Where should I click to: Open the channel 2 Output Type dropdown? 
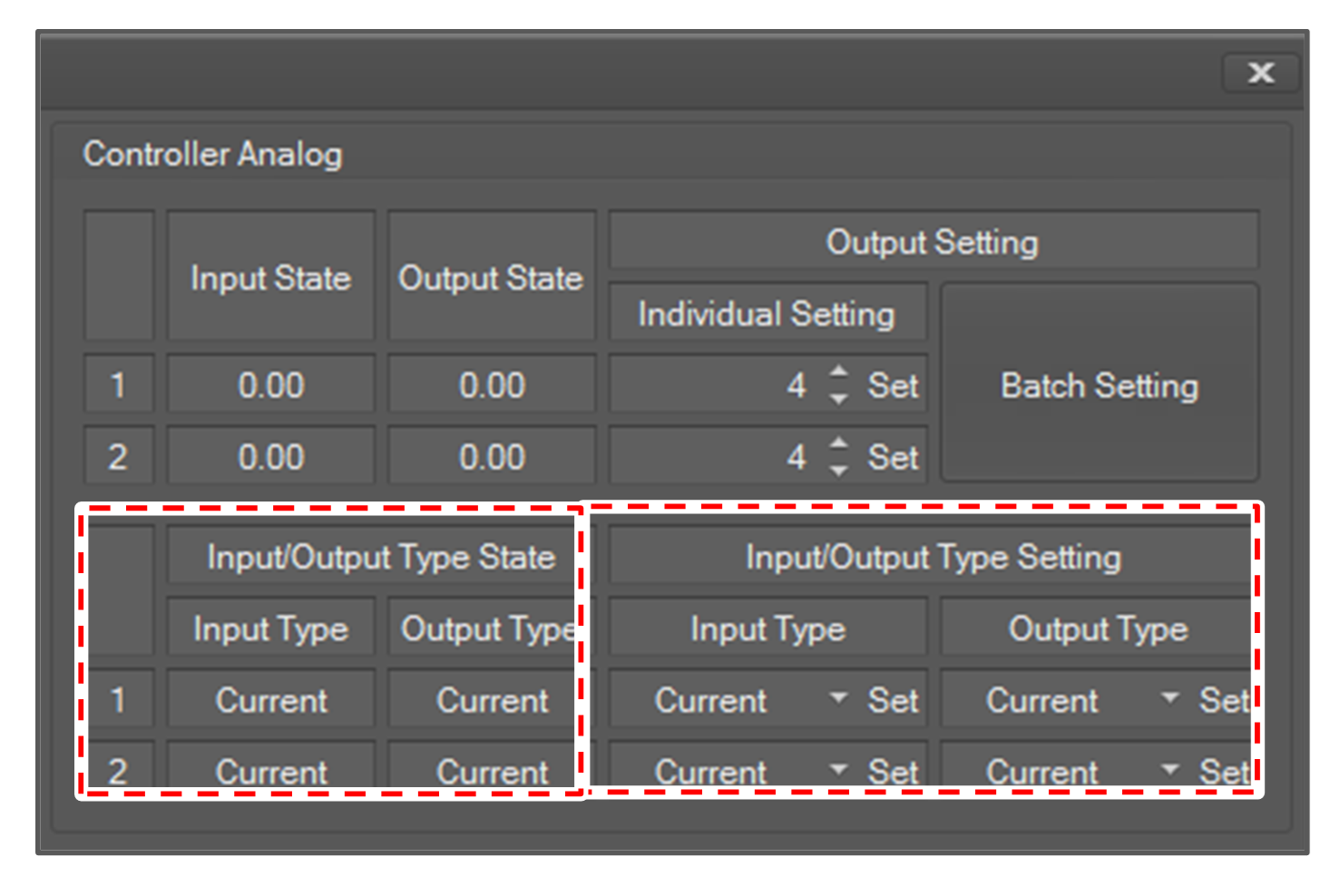point(1170,770)
